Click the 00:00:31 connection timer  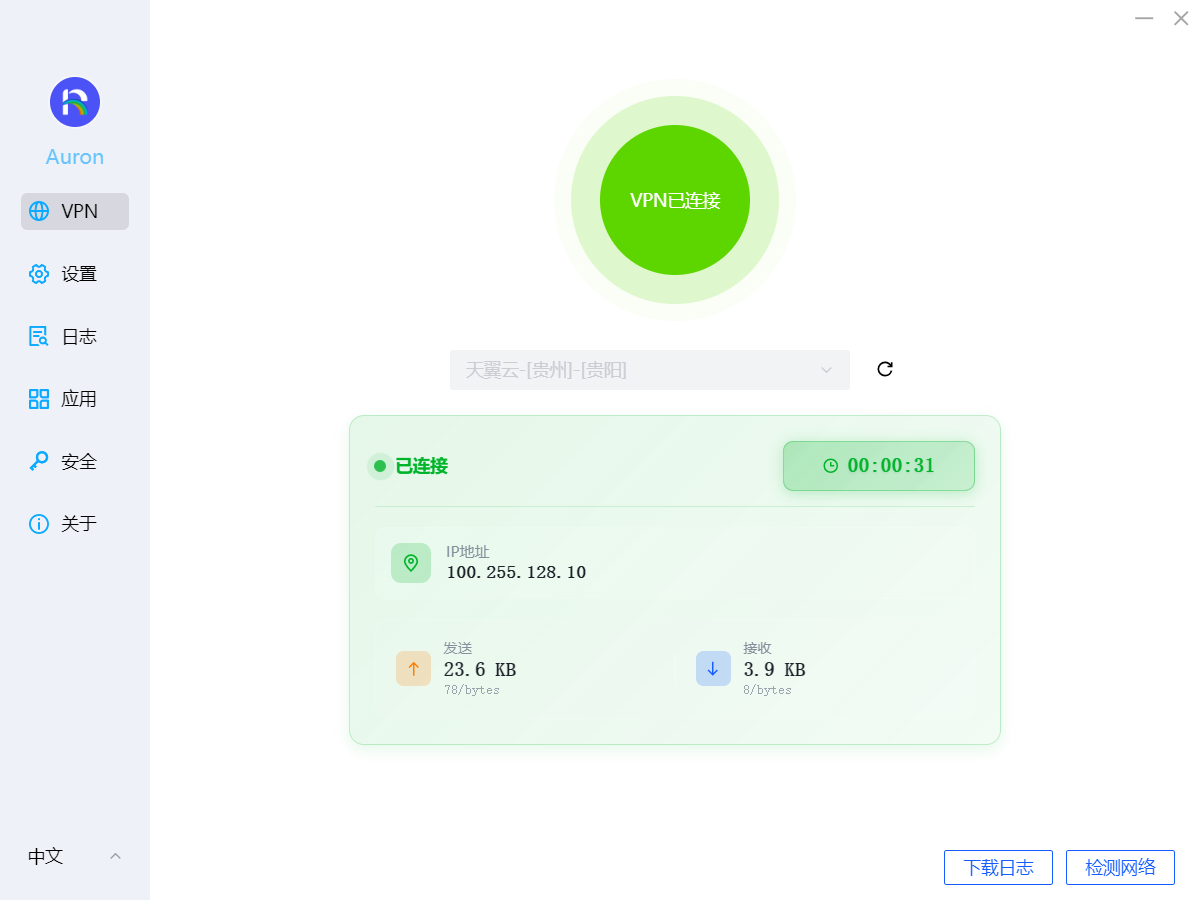click(x=879, y=466)
